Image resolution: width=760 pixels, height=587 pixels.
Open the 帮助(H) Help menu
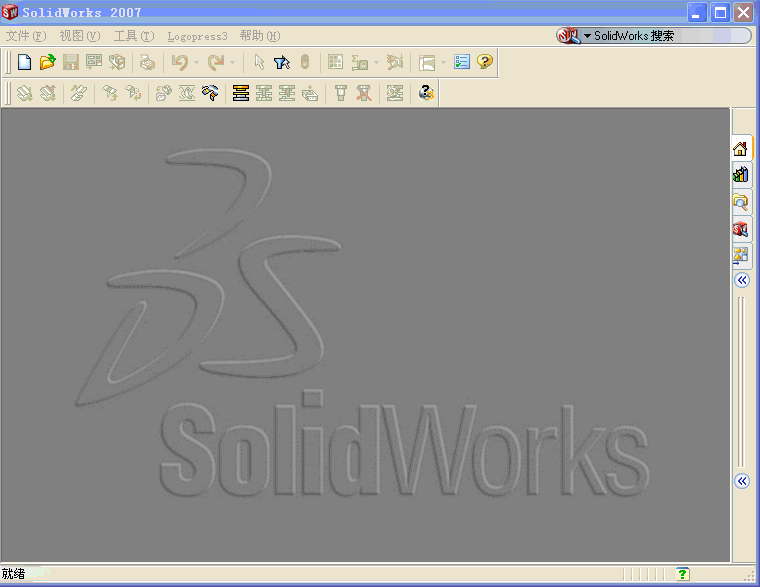(260, 36)
